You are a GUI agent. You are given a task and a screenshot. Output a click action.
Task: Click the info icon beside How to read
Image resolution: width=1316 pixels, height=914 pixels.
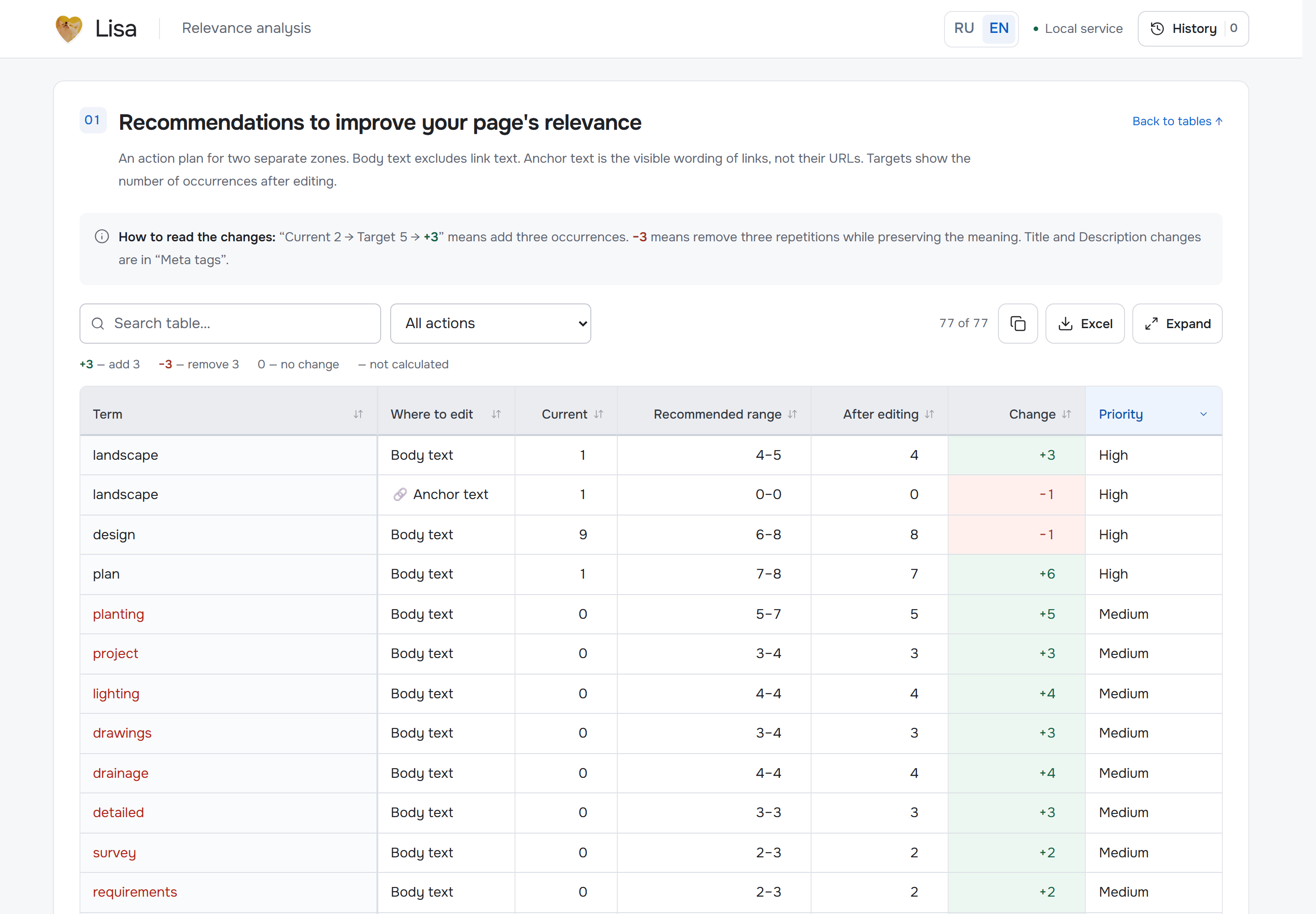coord(102,237)
